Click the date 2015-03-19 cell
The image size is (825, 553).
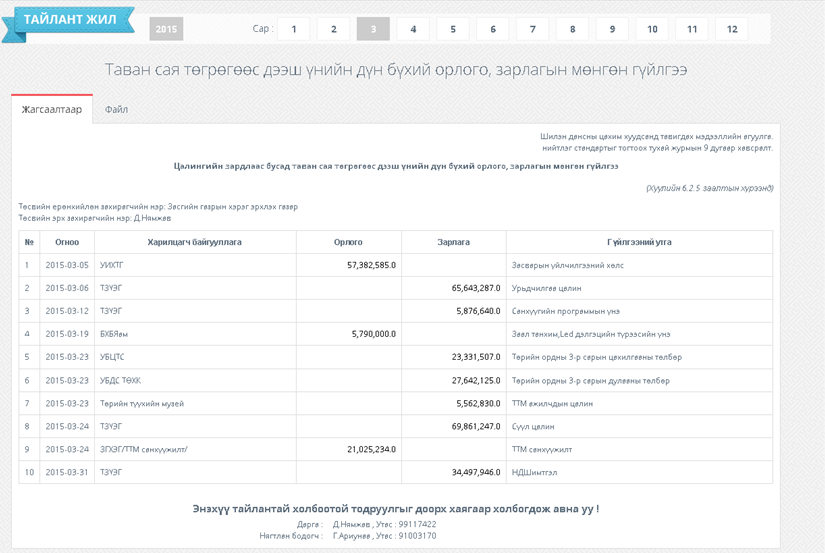click(67, 334)
